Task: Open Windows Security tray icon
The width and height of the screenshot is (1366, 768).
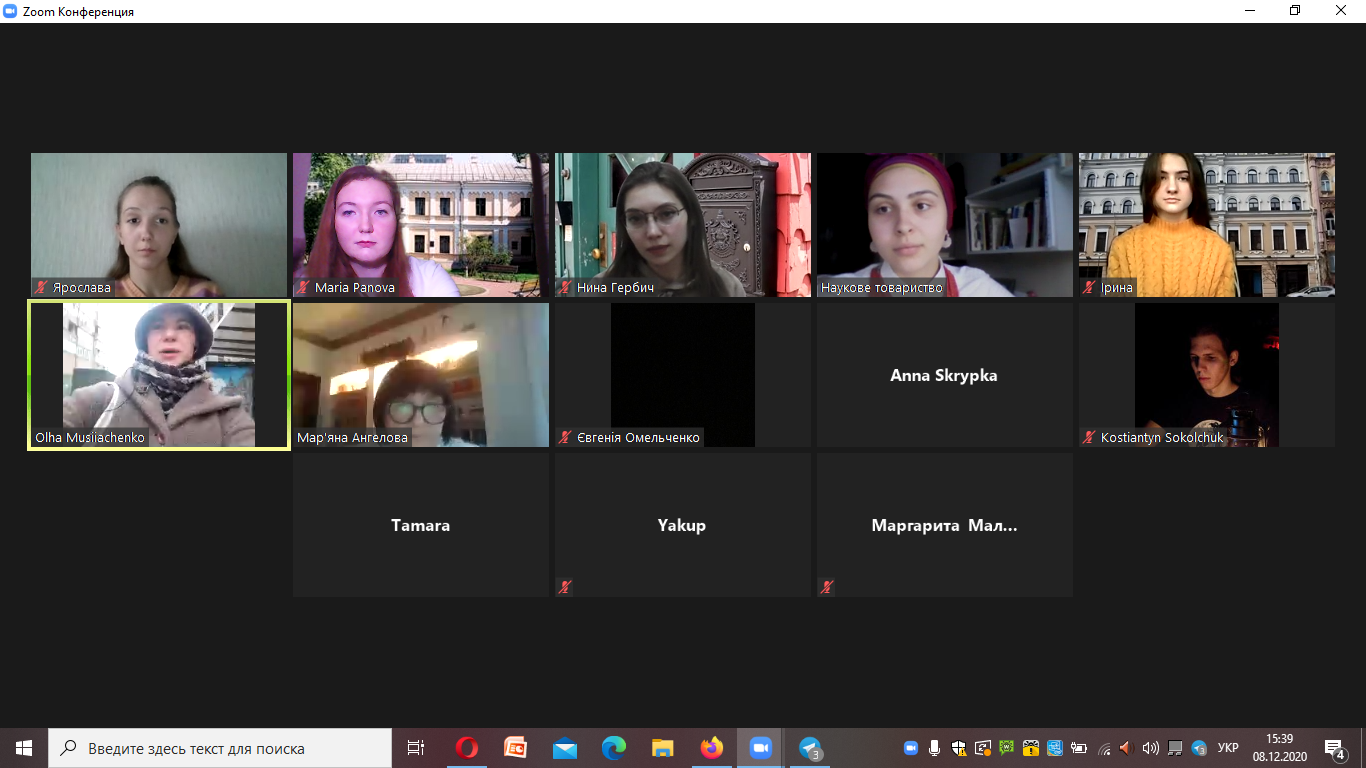Action: [x=959, y=748]
